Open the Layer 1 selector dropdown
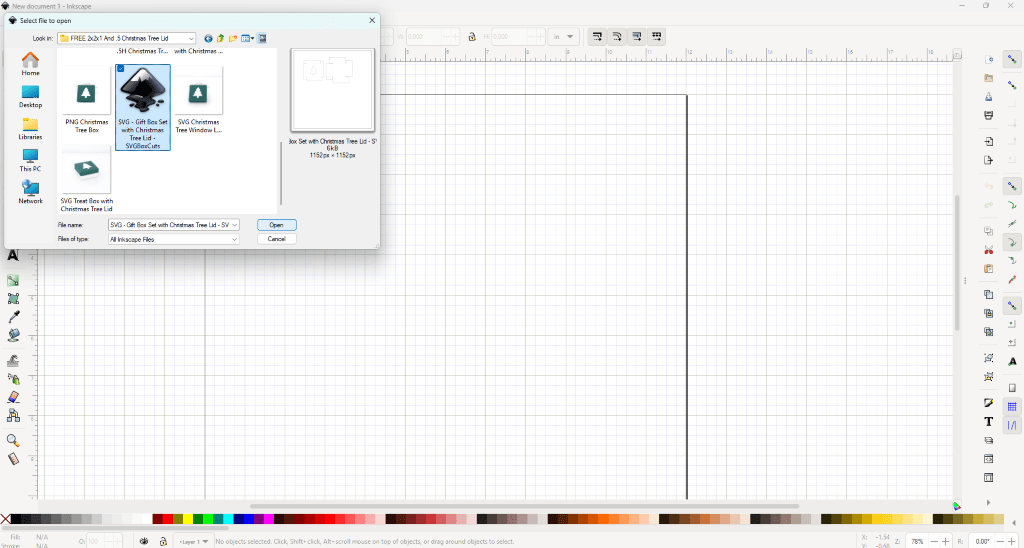The width and height of the screenshot is (1024, 548). (205, 541)
